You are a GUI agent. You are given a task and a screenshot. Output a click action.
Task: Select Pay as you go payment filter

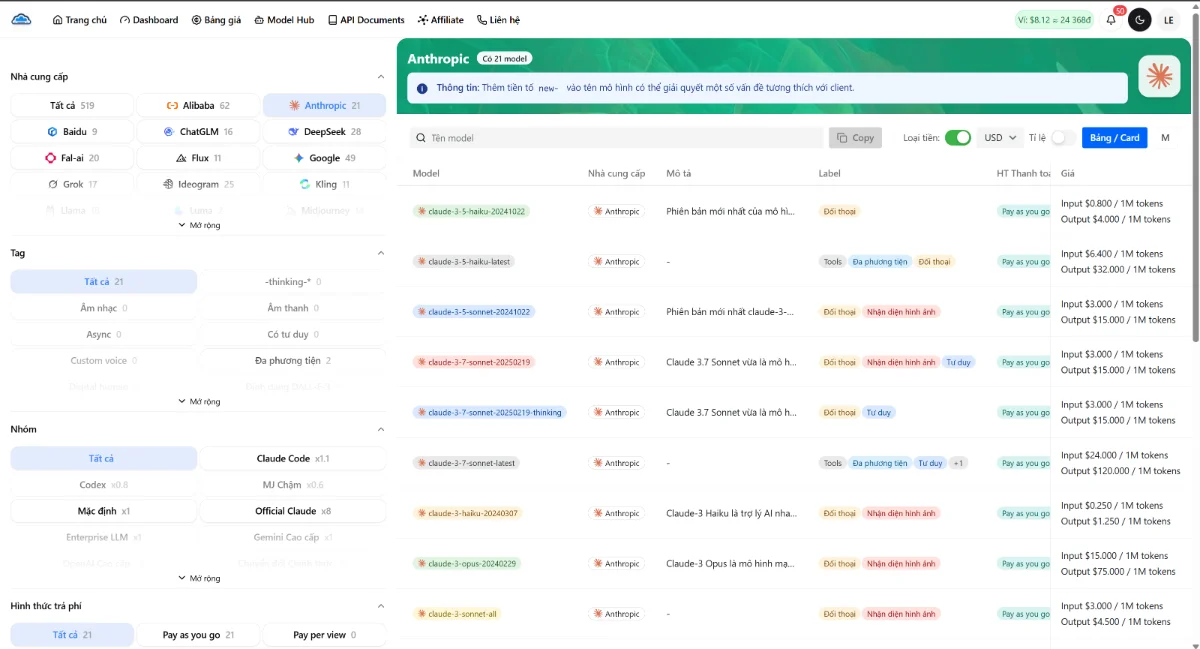coord(197,635)
